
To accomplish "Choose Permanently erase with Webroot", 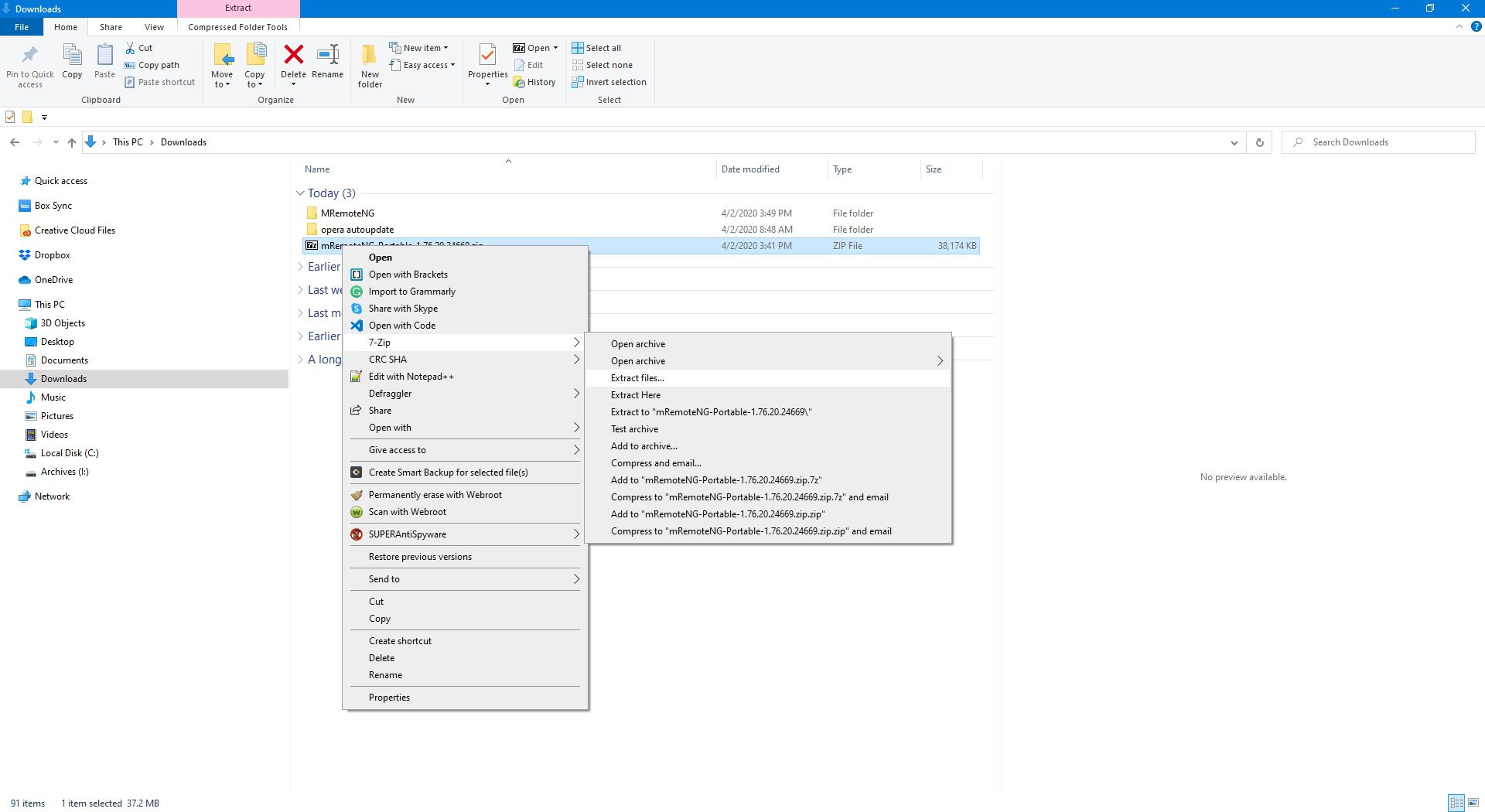I will click(435, 495).
